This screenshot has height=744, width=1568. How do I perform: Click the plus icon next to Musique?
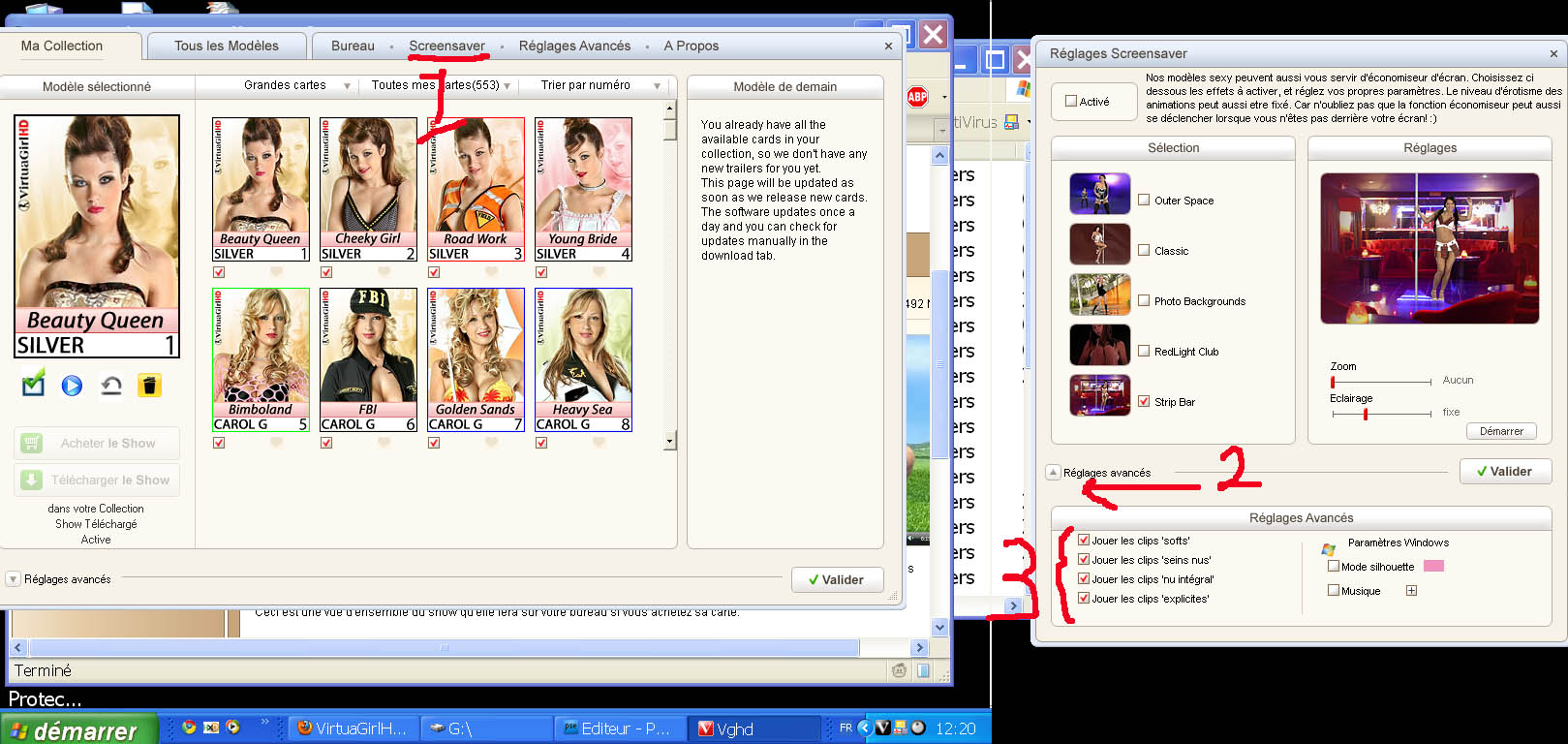[x=1411, y=590]
